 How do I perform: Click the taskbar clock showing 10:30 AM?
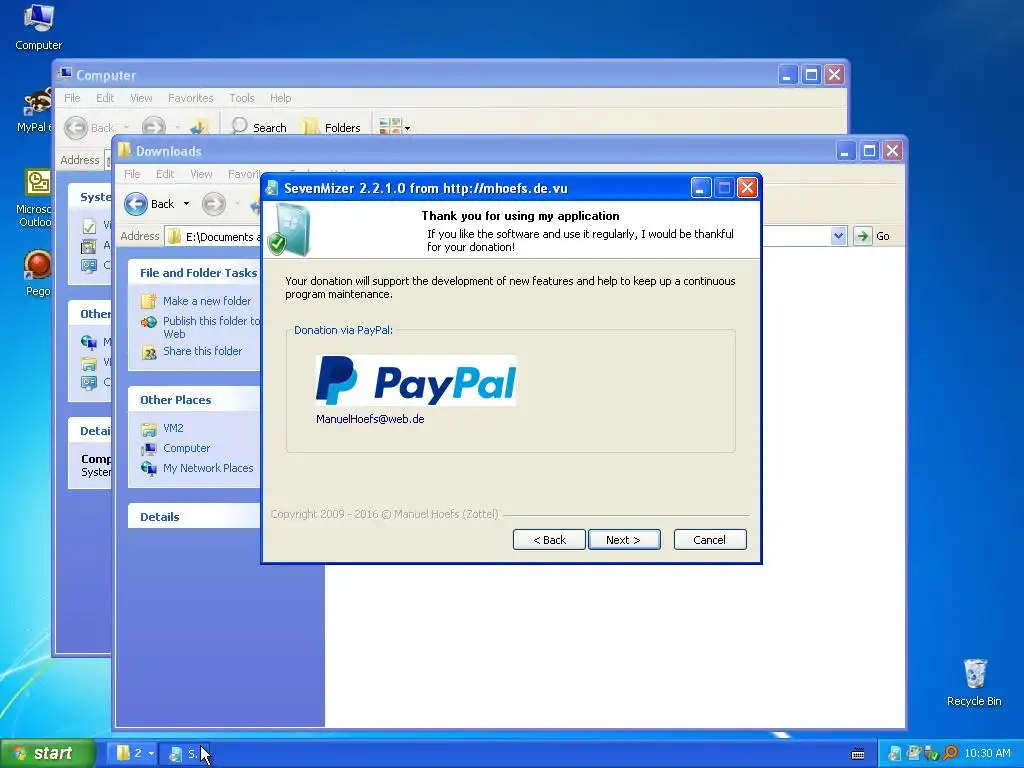pyautogui.click(x=987, y=754)
